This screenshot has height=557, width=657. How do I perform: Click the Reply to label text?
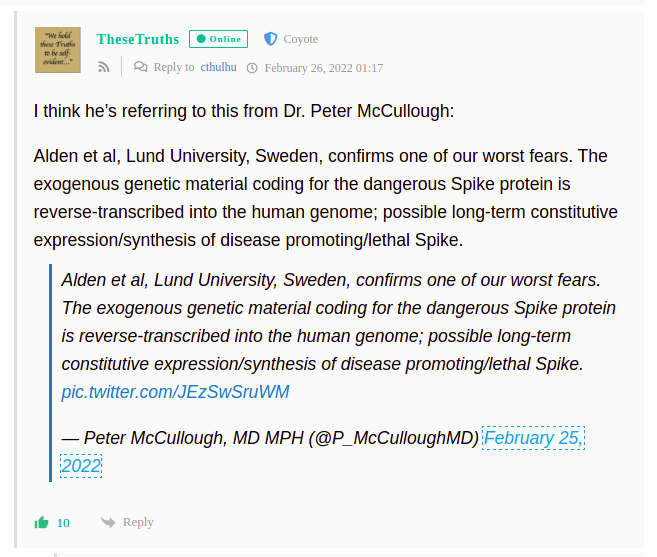(x=174, y=67)
